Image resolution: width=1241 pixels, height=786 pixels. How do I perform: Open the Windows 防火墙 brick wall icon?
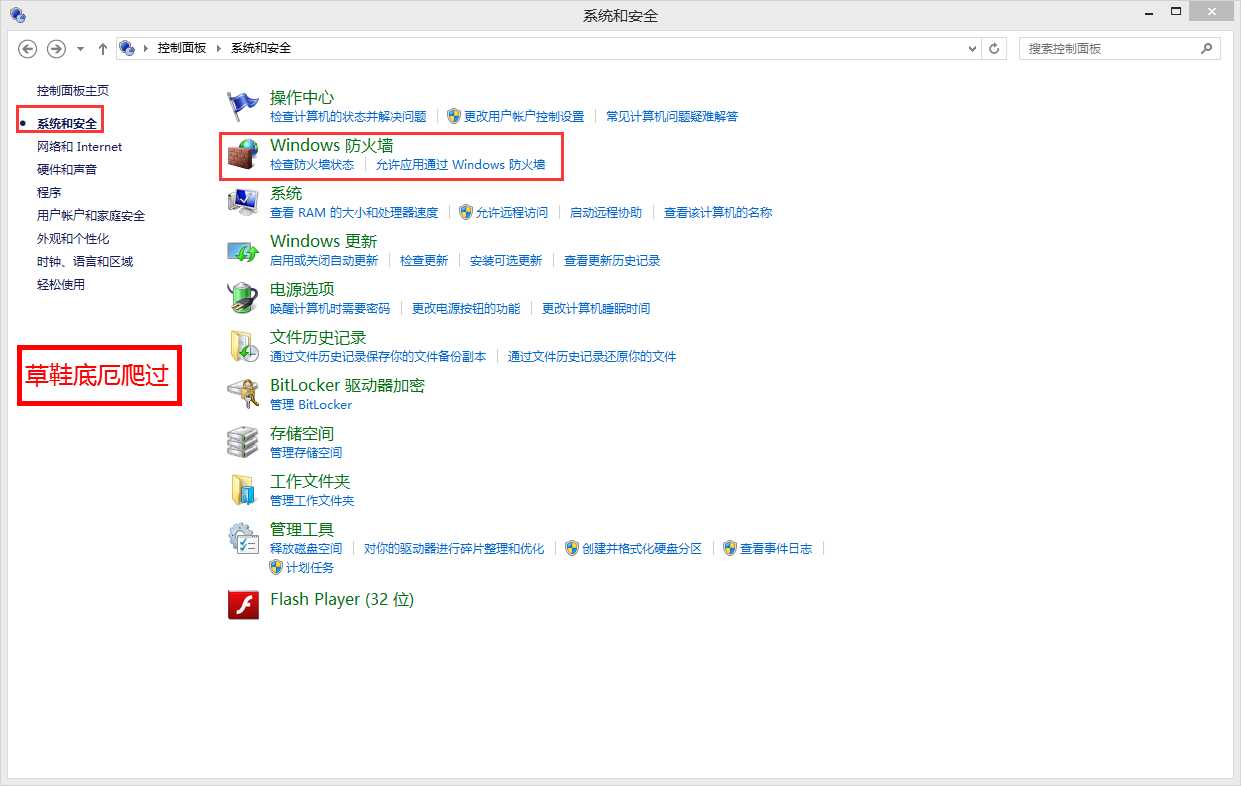pyautogui.click(x=243, y=153)
